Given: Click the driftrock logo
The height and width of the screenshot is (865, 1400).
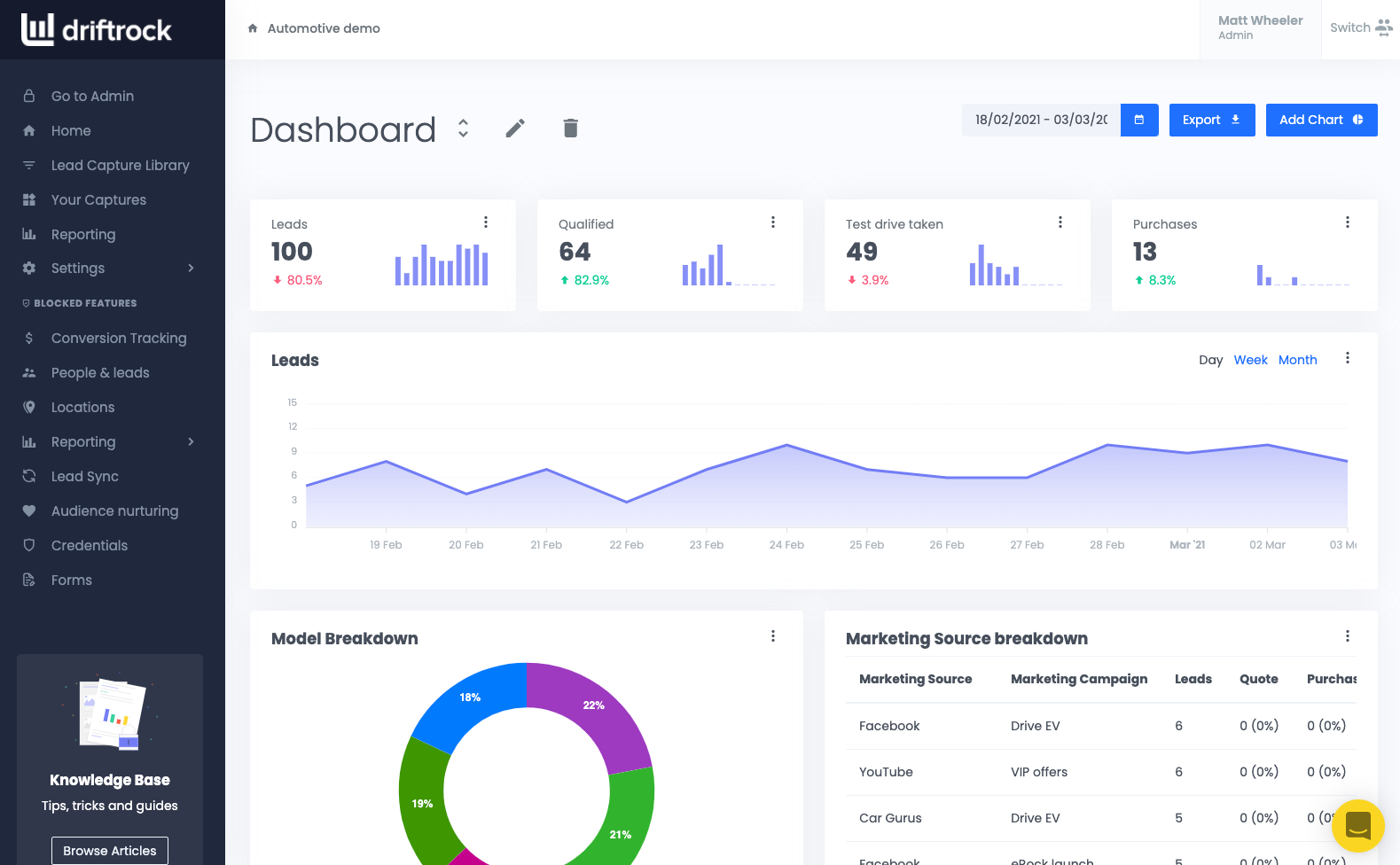Looking at the screenshot, I should (x=96, y=29).
